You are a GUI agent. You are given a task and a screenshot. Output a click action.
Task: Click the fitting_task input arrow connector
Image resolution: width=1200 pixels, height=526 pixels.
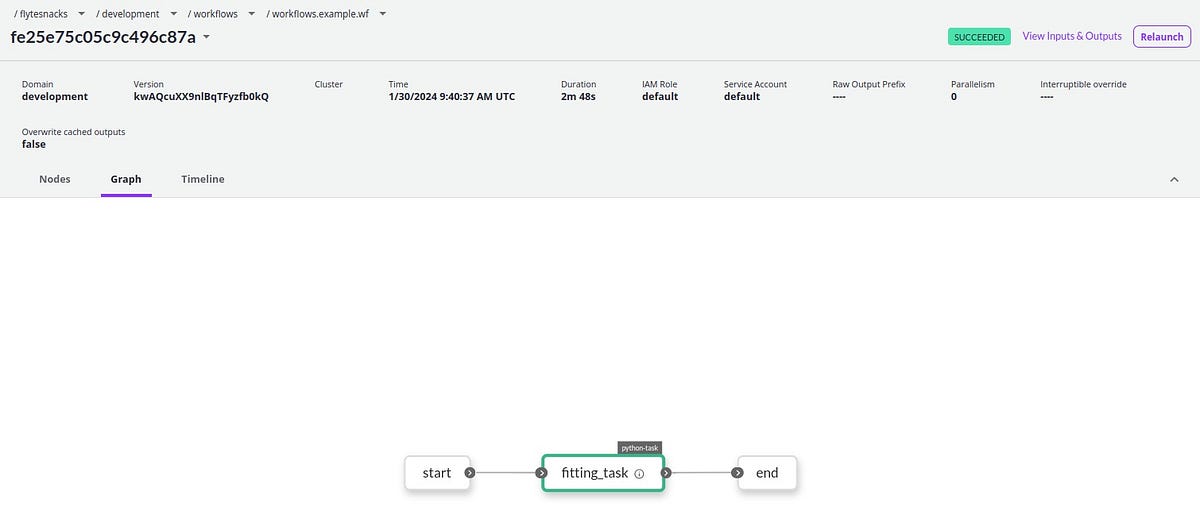(x=542, y=473)
